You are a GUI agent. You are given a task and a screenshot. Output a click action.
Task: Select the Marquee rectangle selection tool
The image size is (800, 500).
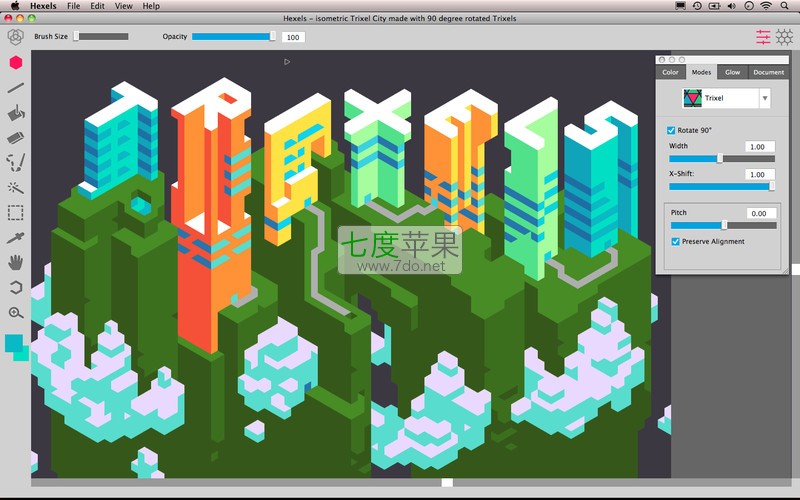[16, 213]
